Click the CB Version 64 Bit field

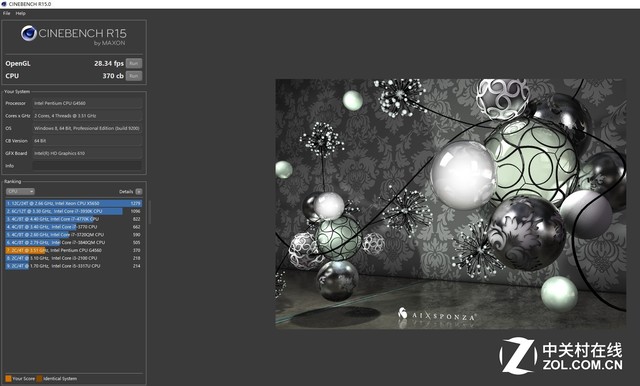click(x=87, y=141)
